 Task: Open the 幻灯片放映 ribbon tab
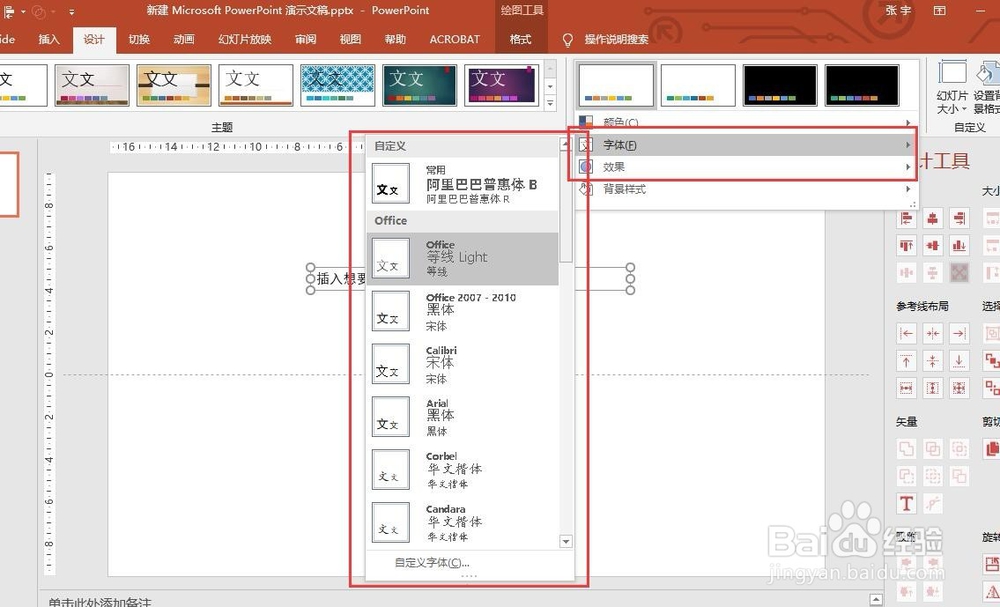coord(245,40)
